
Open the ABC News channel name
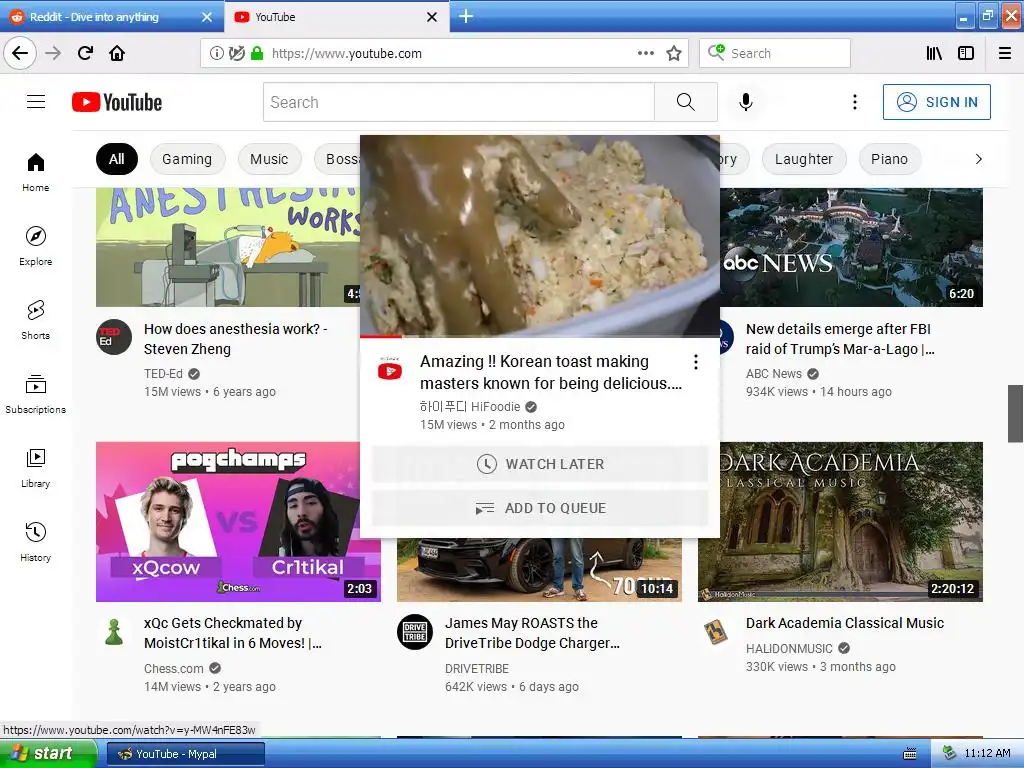click(774, 374)
